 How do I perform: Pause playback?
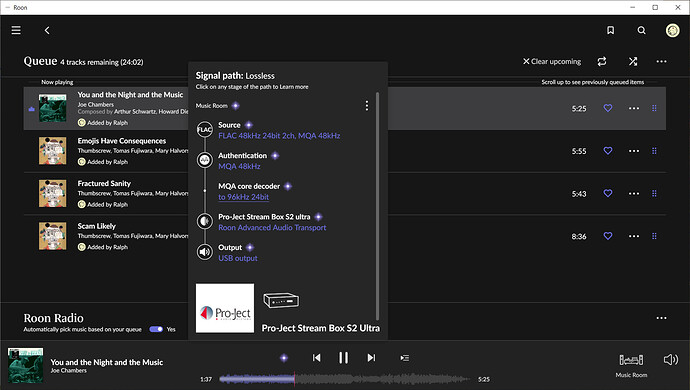(344, 358)
